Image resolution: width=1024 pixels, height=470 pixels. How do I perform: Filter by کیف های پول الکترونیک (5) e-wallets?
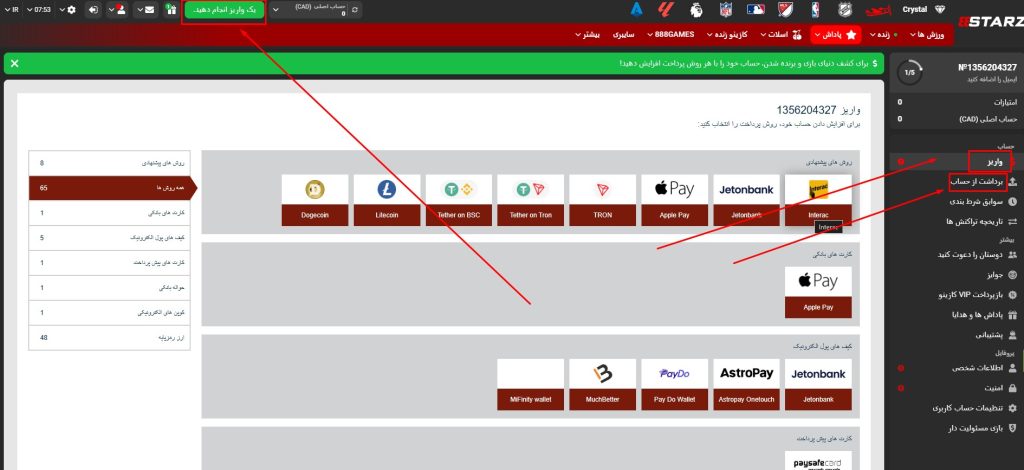click(x=110, y=238)
